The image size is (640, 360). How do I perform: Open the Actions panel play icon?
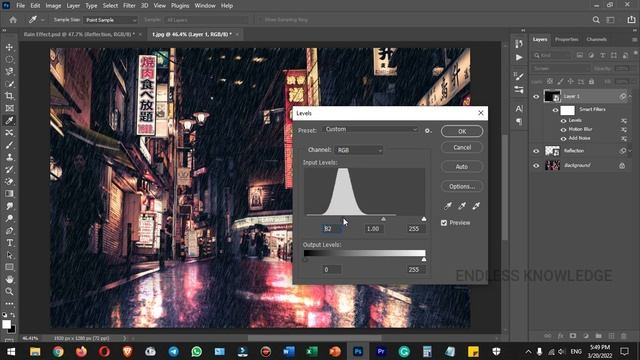click(x=519, y=58)
